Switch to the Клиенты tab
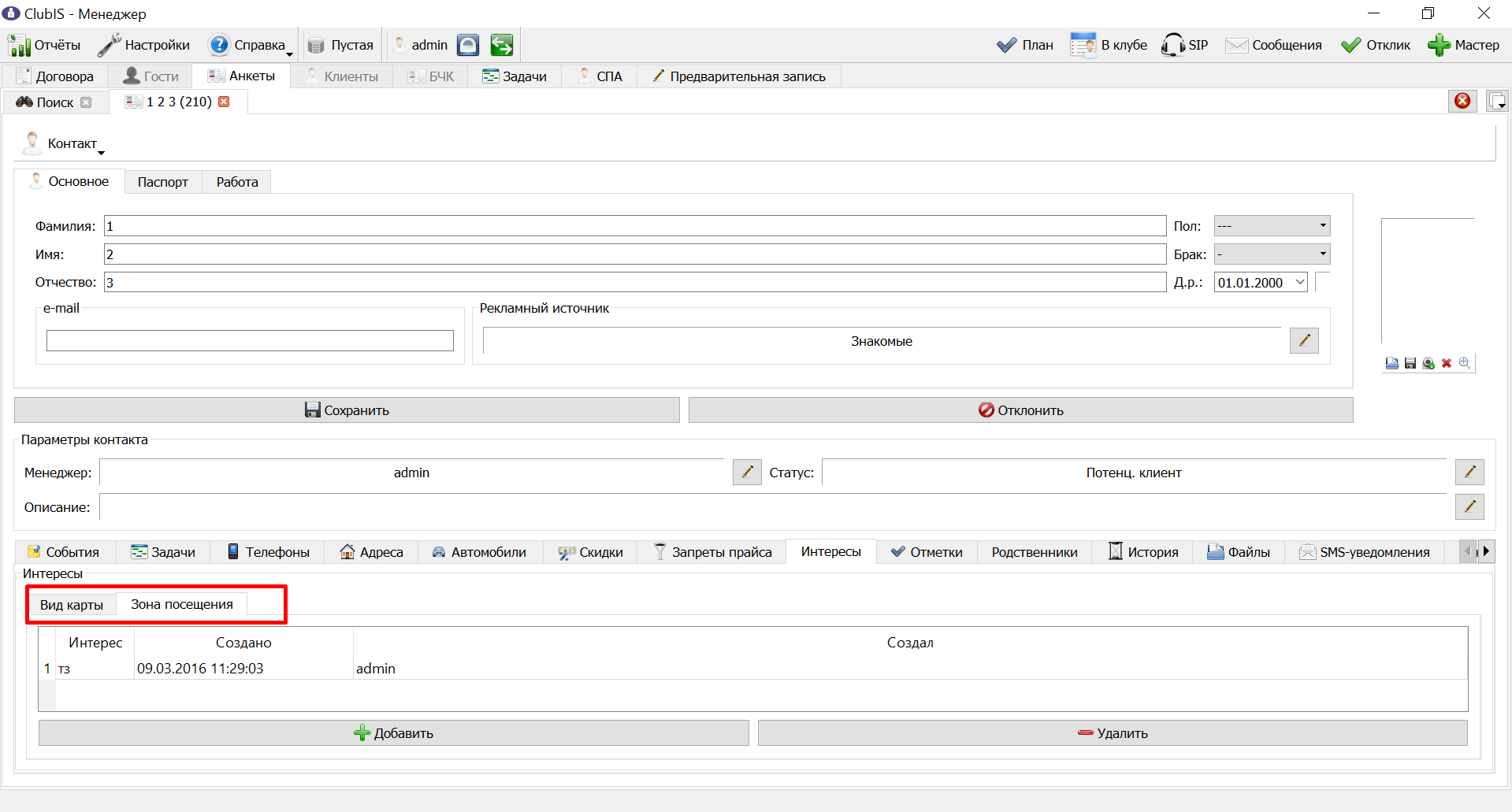 click(342, 76)
